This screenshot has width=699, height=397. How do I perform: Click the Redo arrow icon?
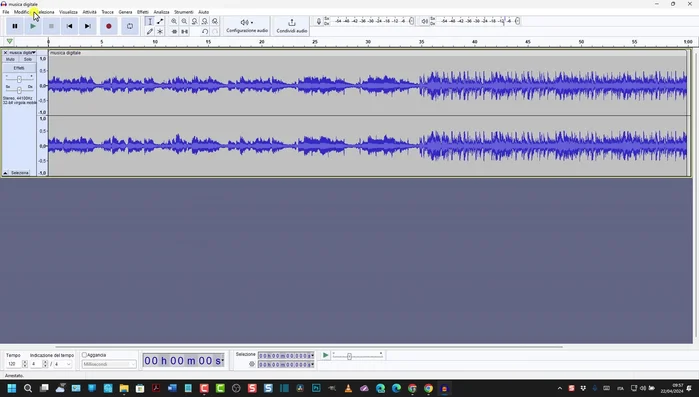215,32
